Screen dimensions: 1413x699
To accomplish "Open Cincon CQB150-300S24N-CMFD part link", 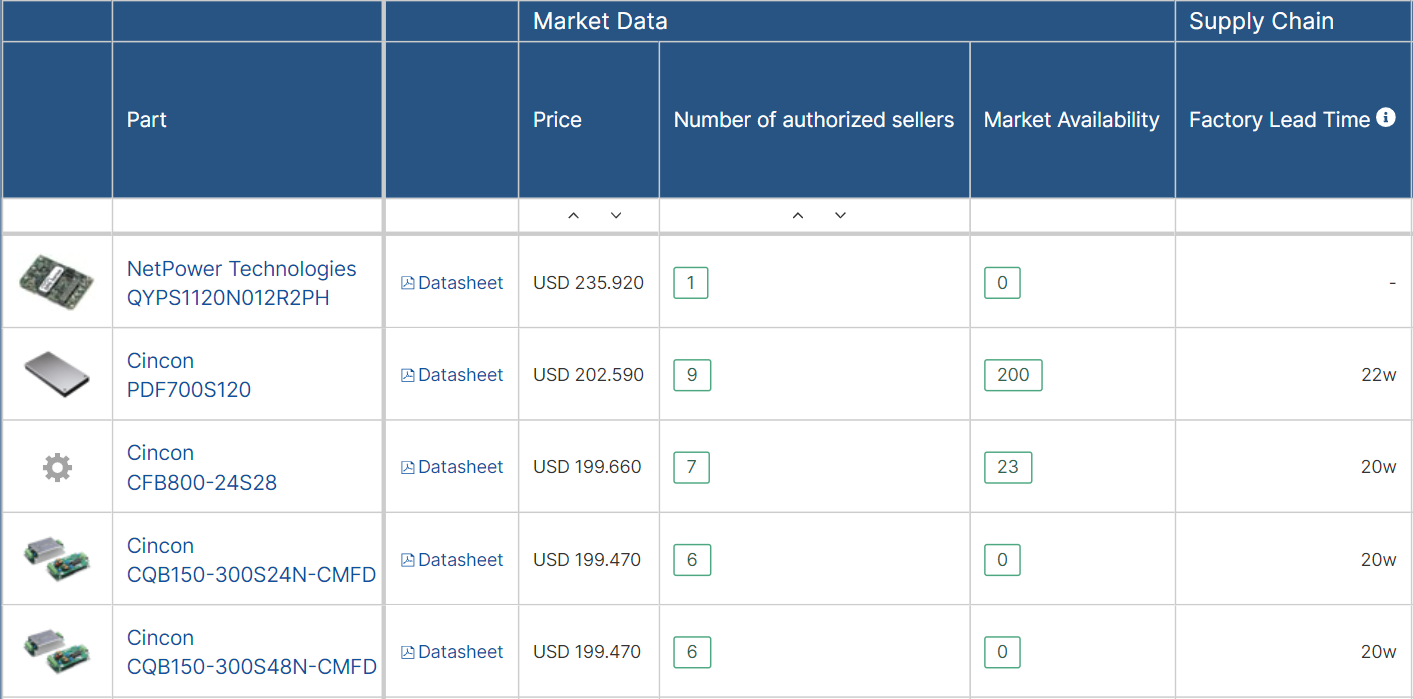I will pyautogui.click(x=251, y=560).
